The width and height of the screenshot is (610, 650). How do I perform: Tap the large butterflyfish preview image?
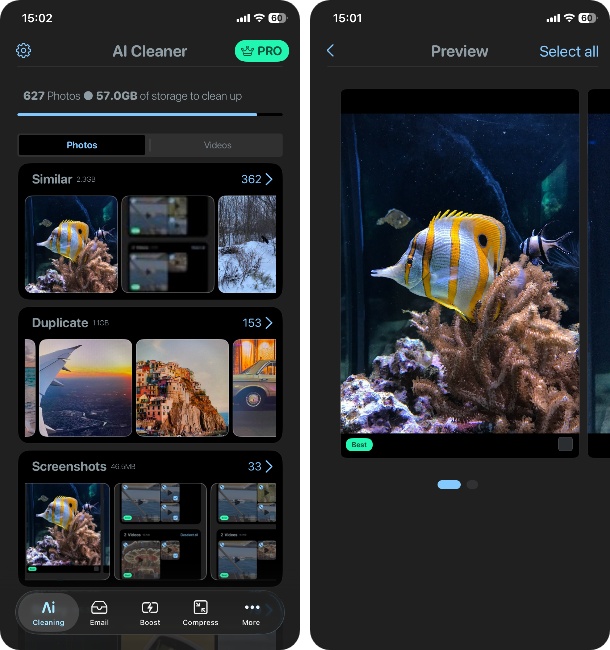460,274
